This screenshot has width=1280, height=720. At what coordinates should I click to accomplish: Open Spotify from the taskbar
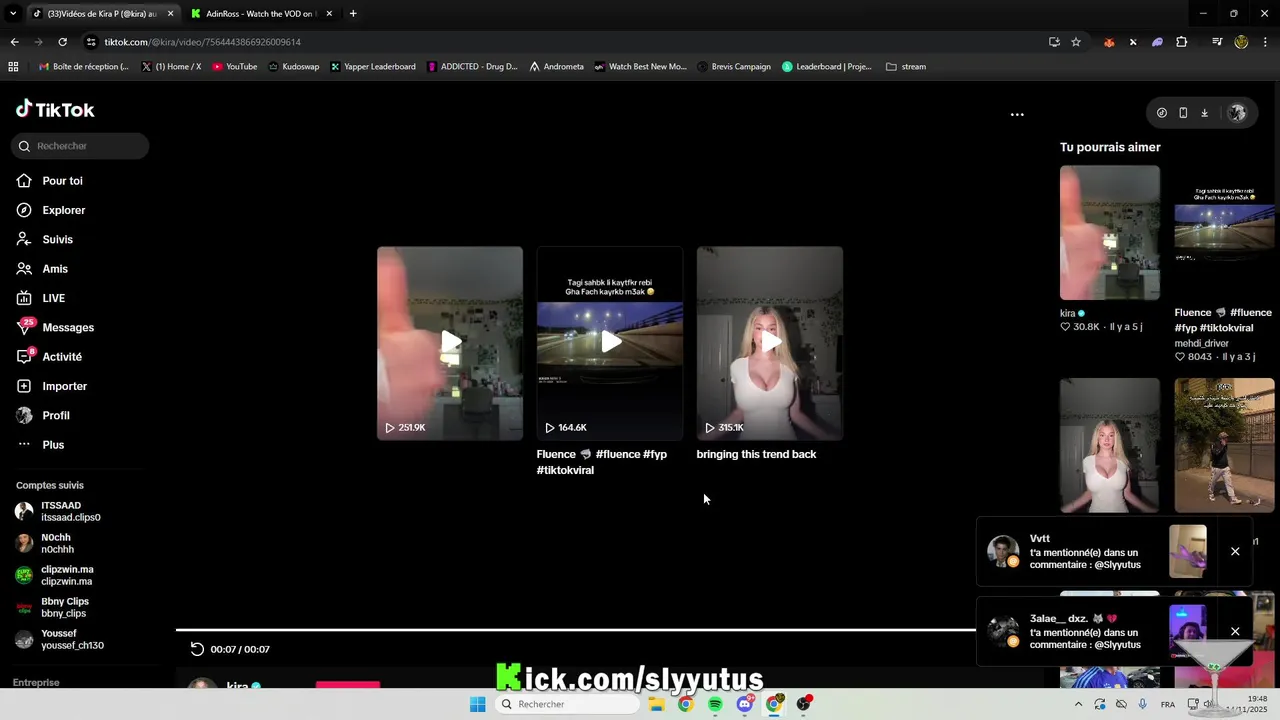point(715,704)
